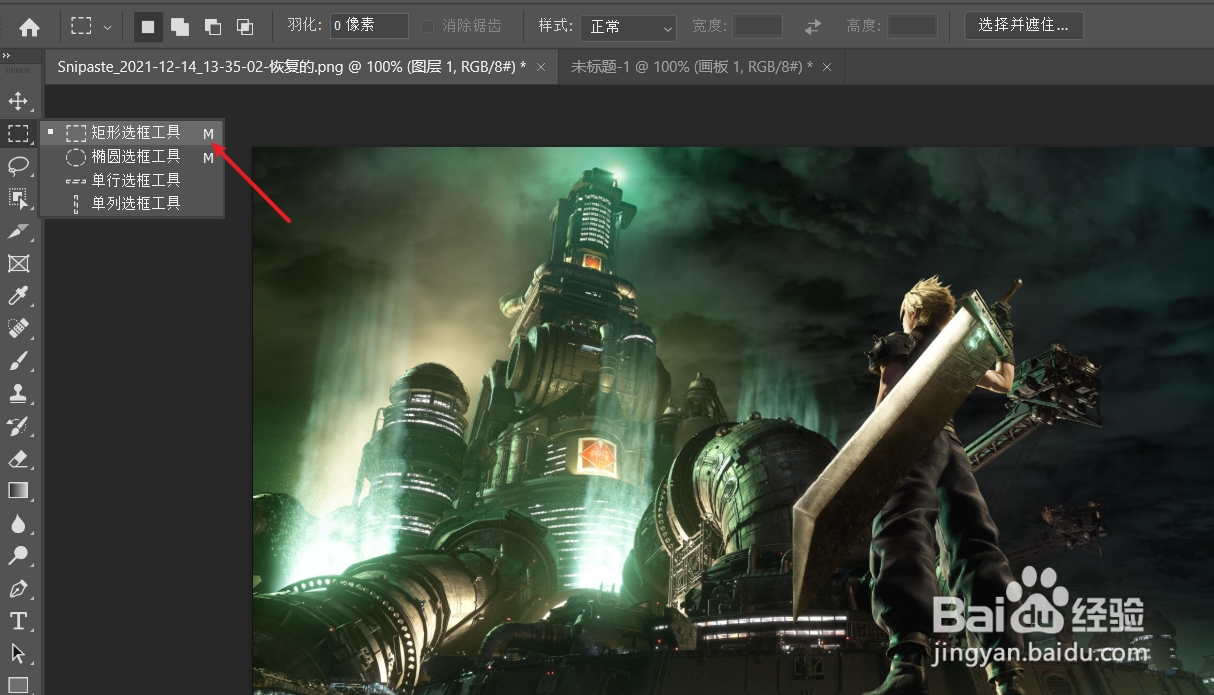This screenshot has height=695, width=1214.
Task: Click the 选择并遮住... button
Action: tap(1024, 25)
